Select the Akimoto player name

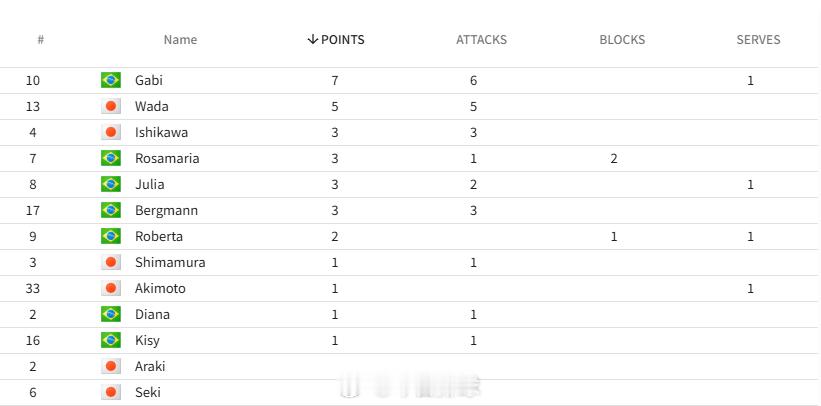160,288
